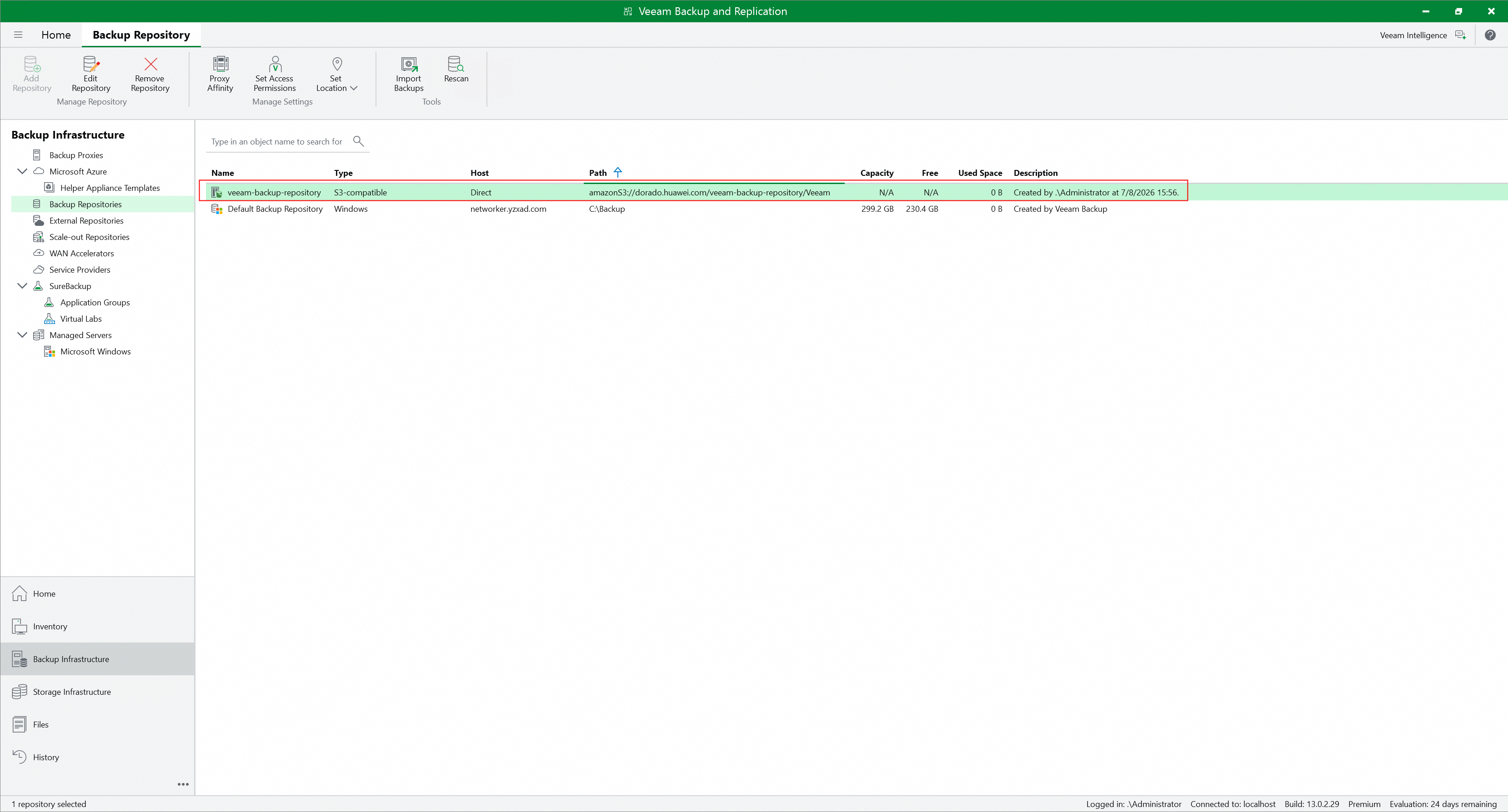The image size is (1508, 812).
Task: Select the Microsoft Azure tree item
Action: [78, 171]
